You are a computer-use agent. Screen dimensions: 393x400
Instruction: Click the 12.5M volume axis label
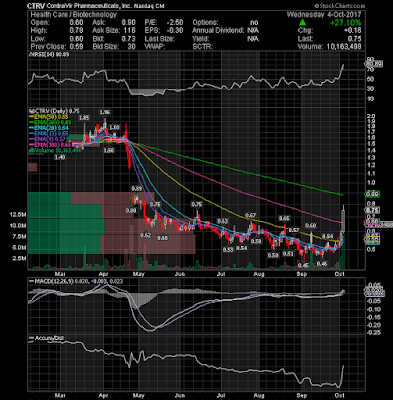tap(19, 214)
